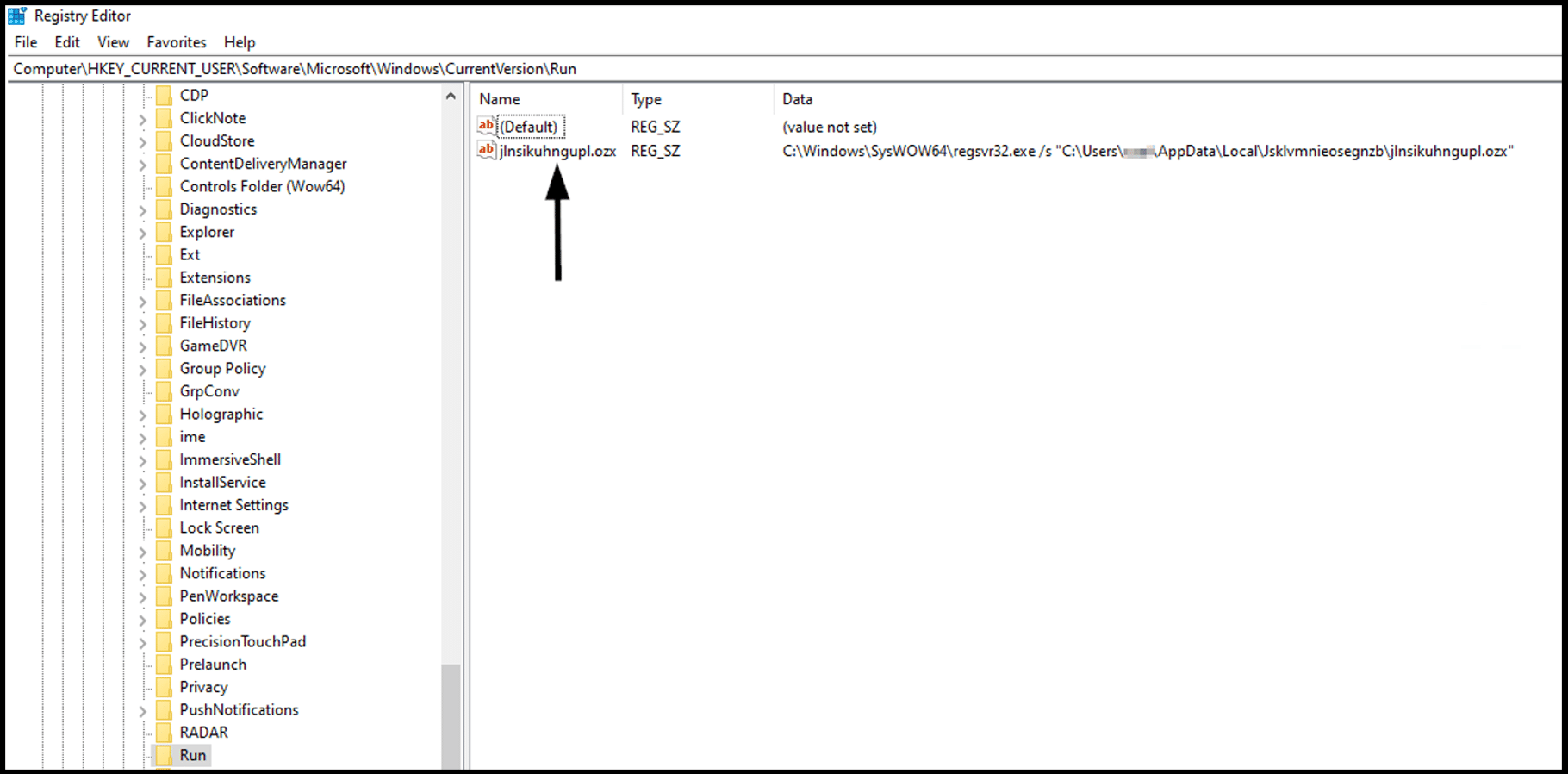Click the Prelaunch folder icon

[x=164, y=665]
